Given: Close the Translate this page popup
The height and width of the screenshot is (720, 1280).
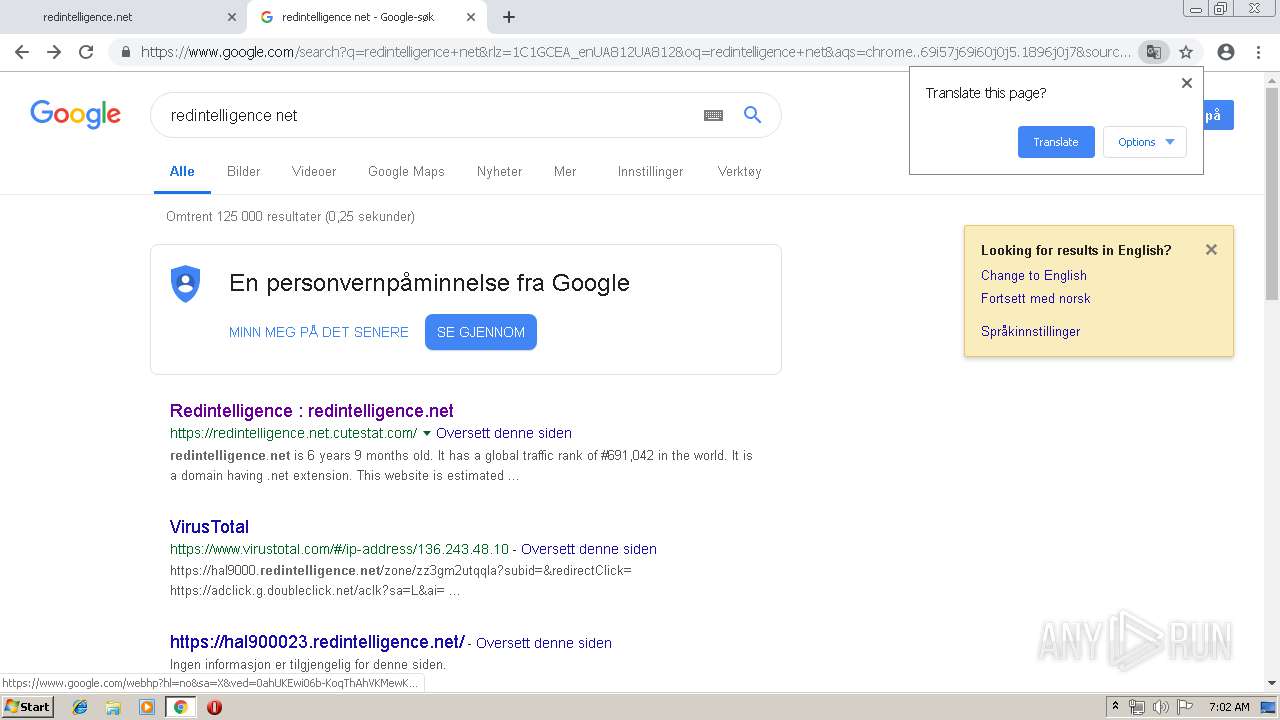Looking at the screenshot, I should tap(1187, 83).
